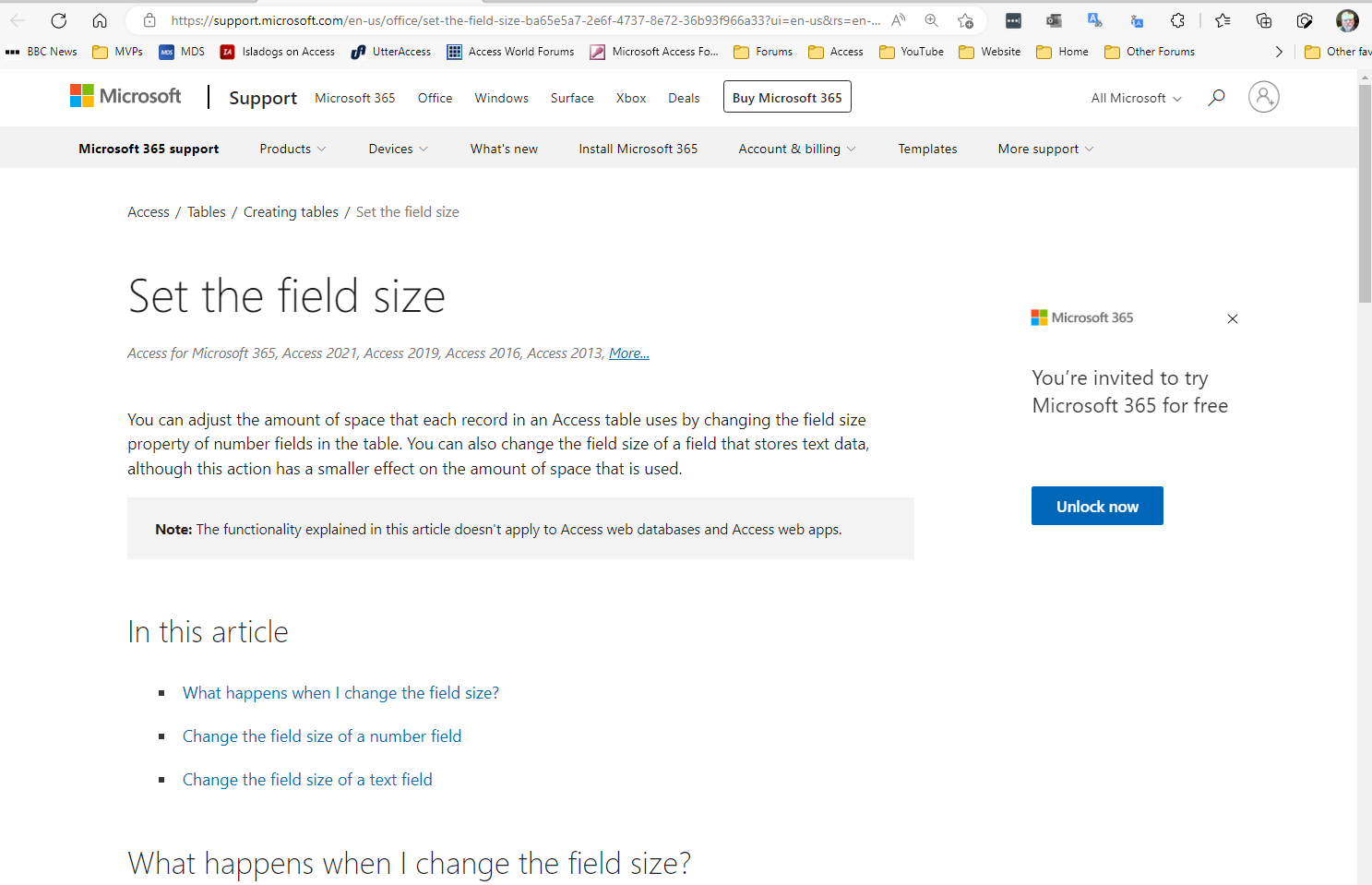Show more bookmarks chevron

(x=1279, y=52)
